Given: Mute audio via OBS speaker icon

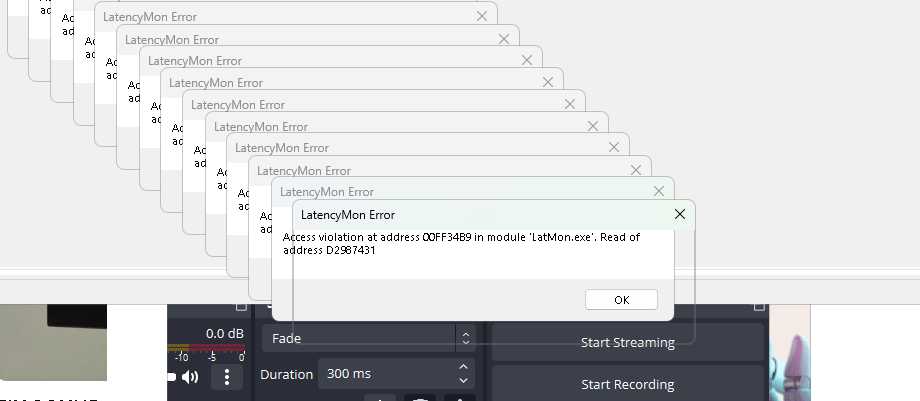Looking at the screenshot, I should [x=190, y=377].
